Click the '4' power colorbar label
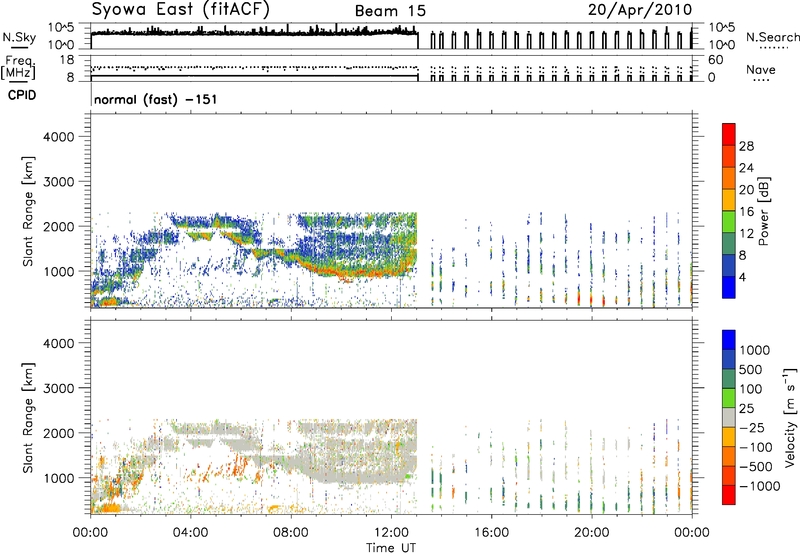This screenshot has width=800, height=554. 743,278
